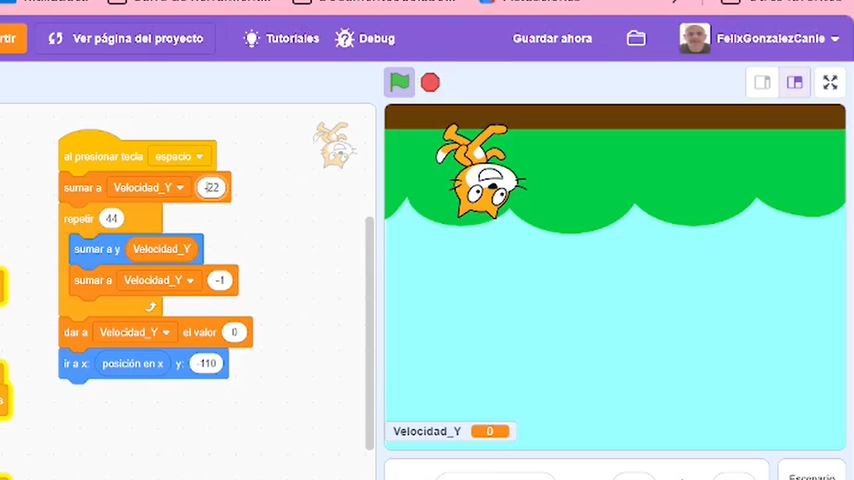Click the al presionar tecla hat block
Image resolution: width=854 pixels, height=480 pixels.
103,156
